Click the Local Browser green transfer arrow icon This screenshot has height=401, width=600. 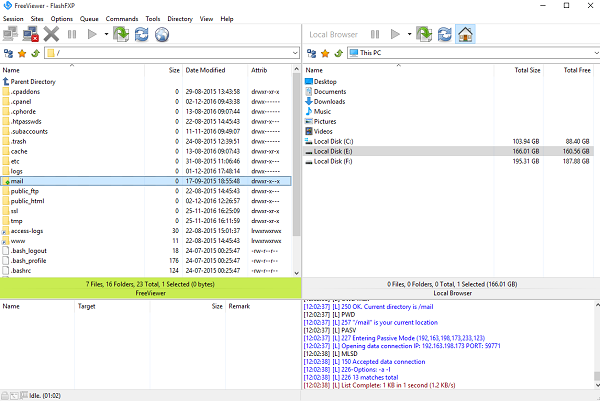pos(424,34)
